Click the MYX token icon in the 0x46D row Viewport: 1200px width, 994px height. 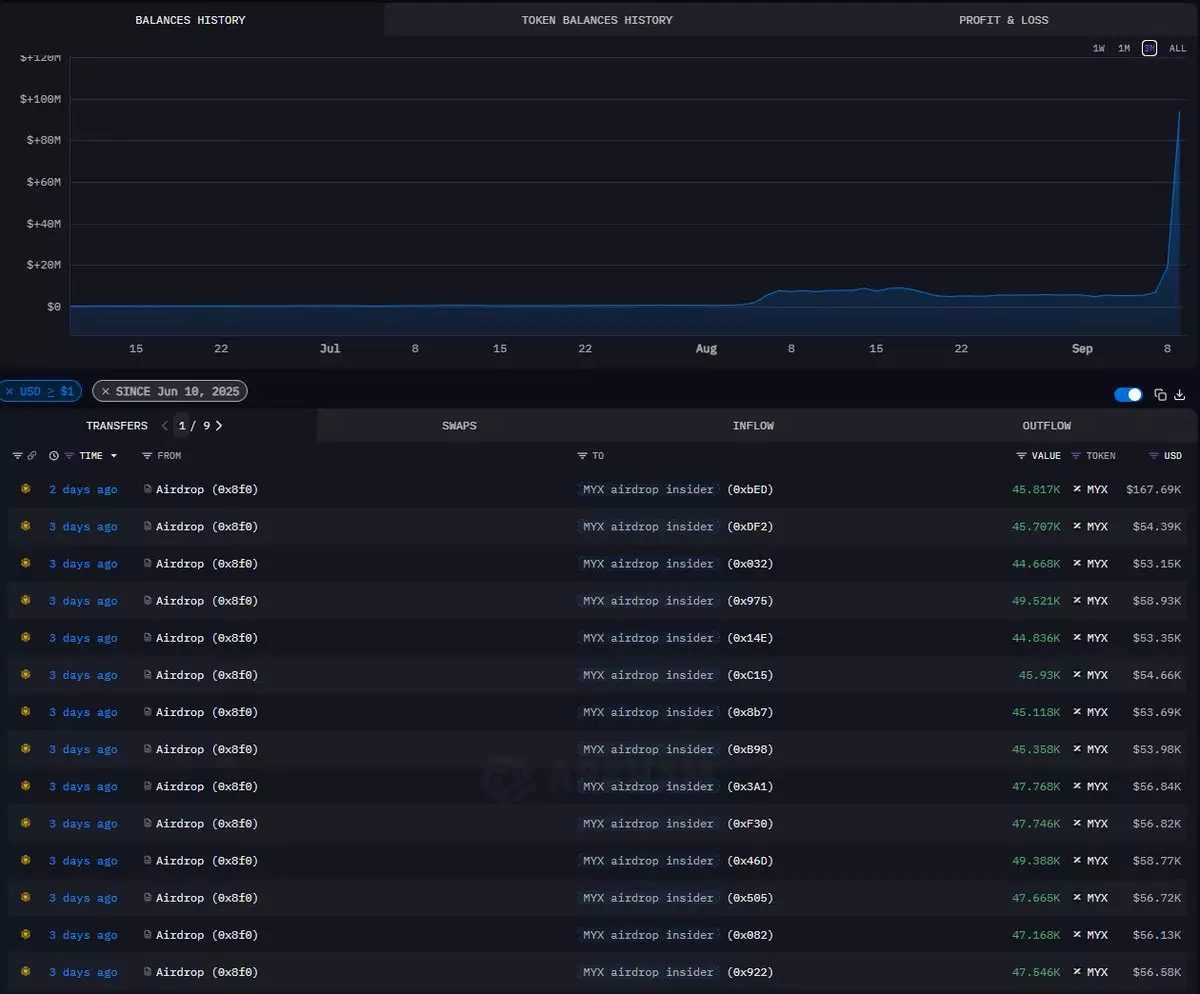(x=1077, y=861)
